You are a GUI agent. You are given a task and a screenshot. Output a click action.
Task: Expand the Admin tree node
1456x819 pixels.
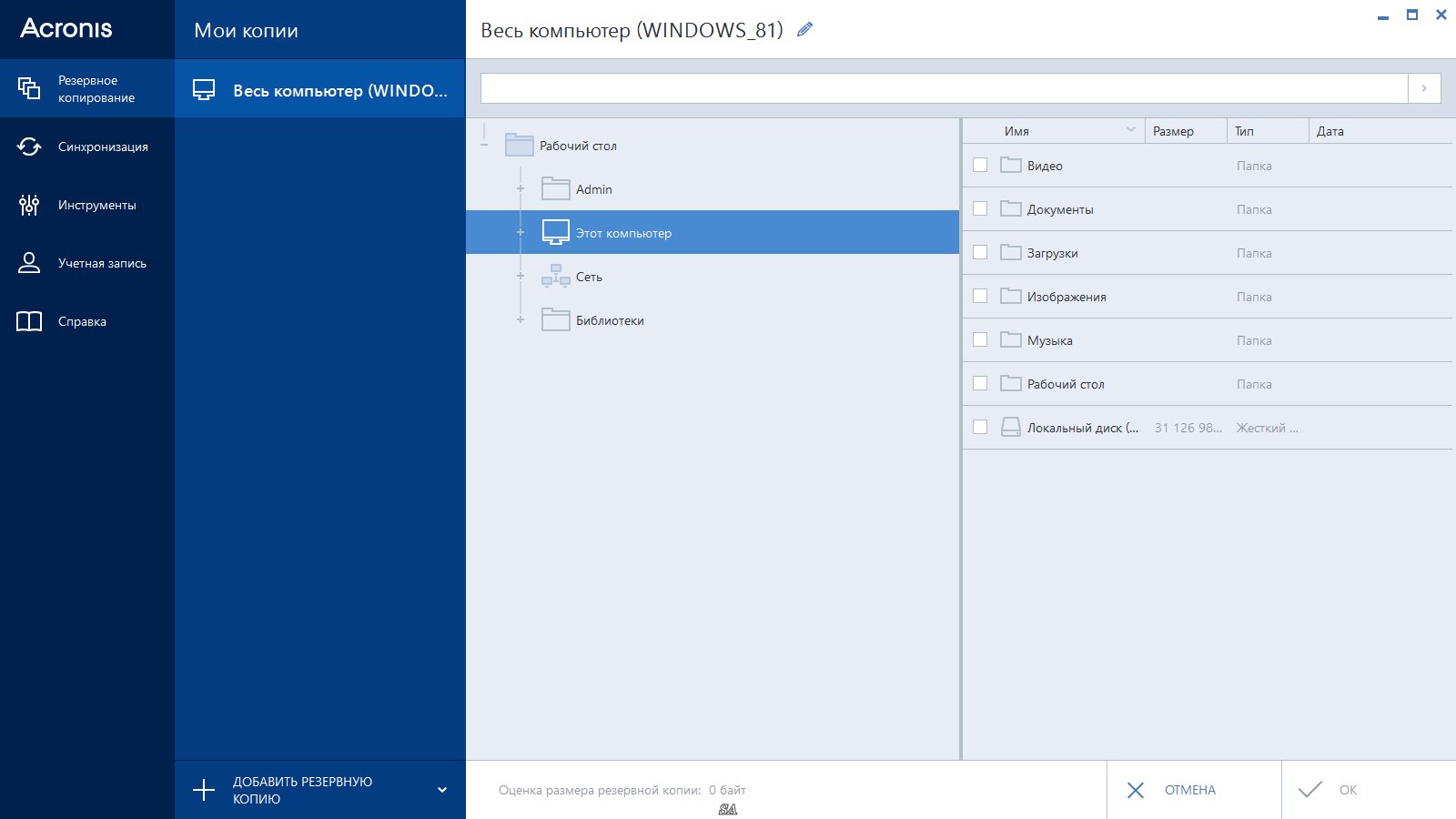pyautogui.click(x=521, y=188)
